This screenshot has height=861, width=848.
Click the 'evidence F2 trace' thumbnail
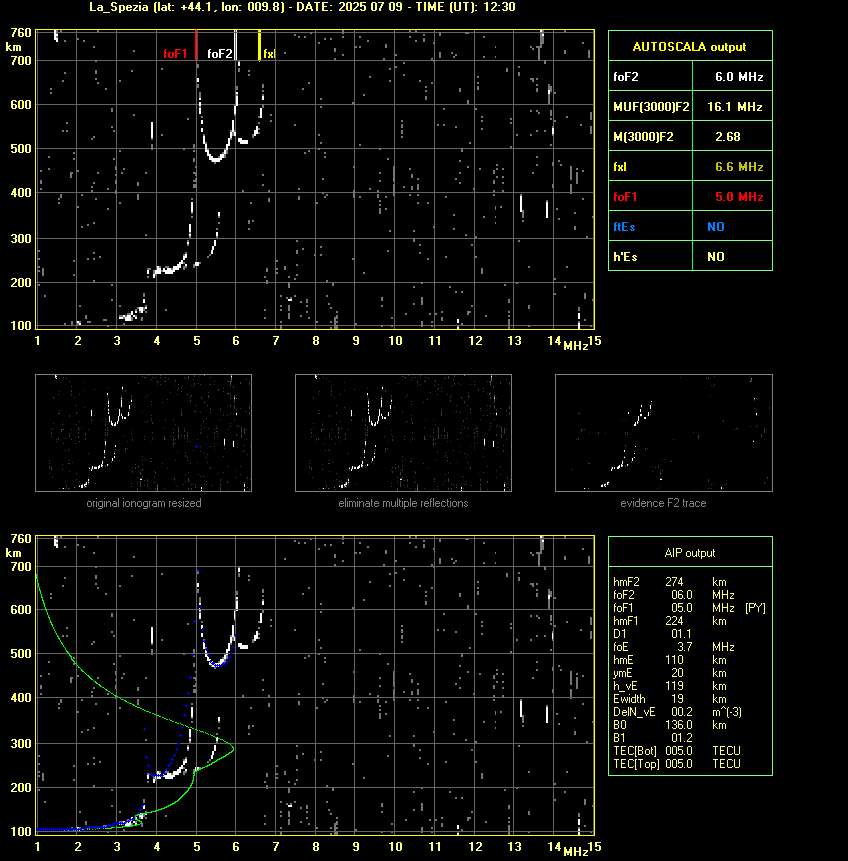coord(663,433)
